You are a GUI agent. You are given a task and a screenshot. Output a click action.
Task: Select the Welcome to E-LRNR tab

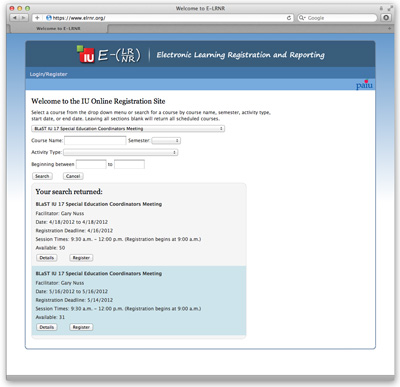[58, 29]
